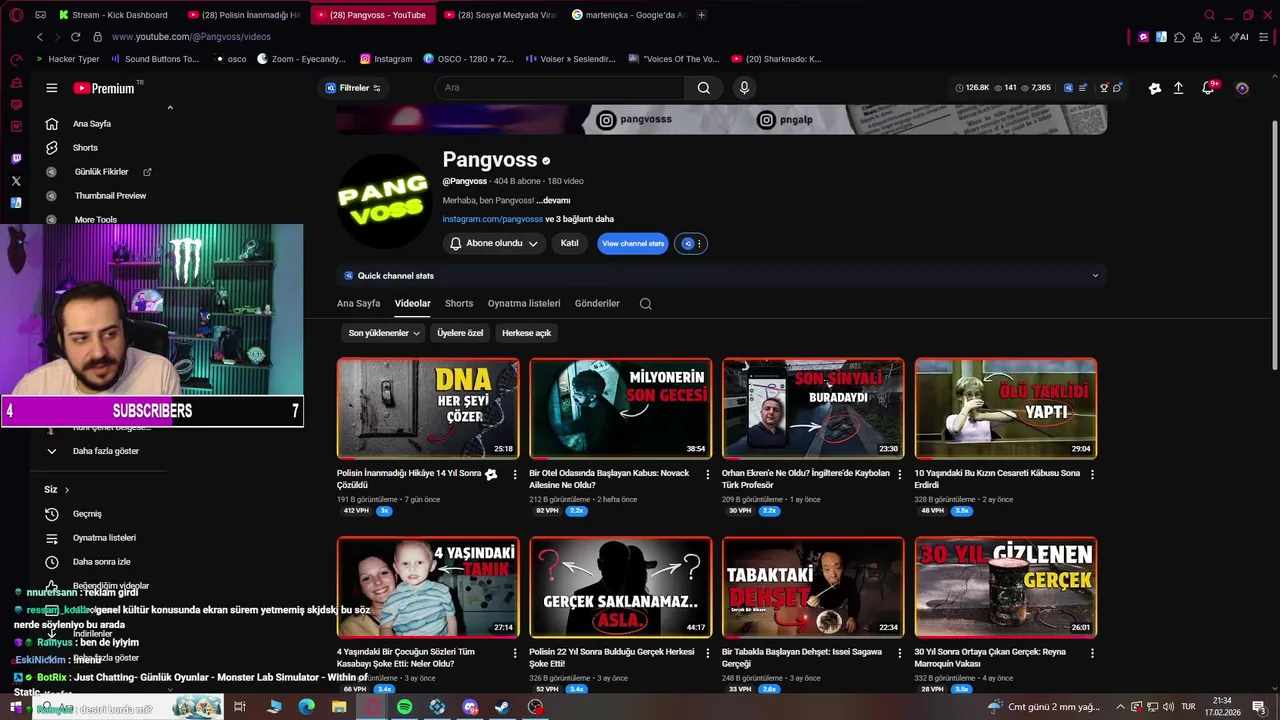This screenshot has height=720, width=1280.
Task: Open 'Daha sonra izle' in sidebar
Action: [x=101, y=562]
